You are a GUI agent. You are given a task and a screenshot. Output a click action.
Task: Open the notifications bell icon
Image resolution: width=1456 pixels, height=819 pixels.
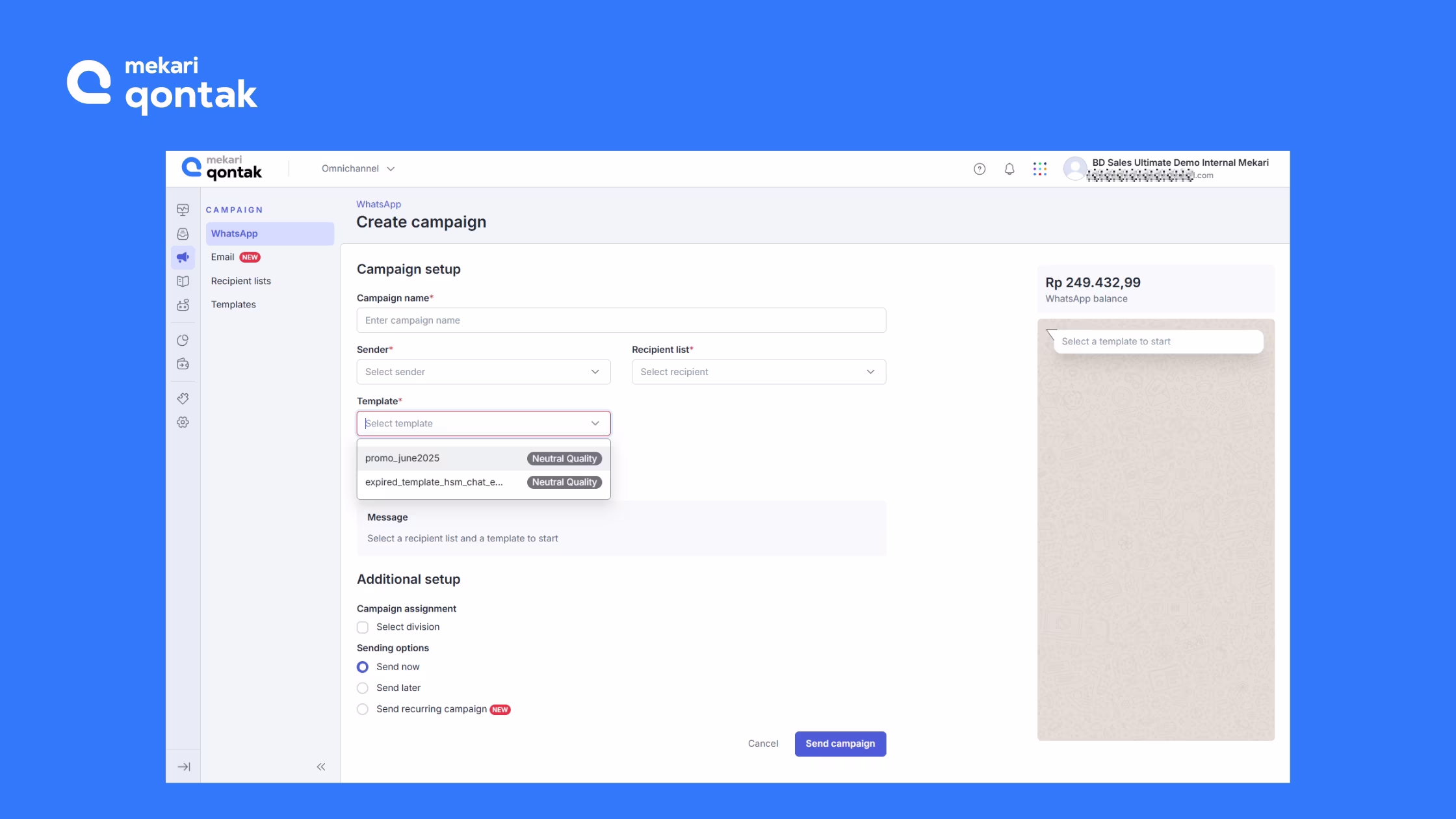pyautogui.click(x=1009, y=169)
